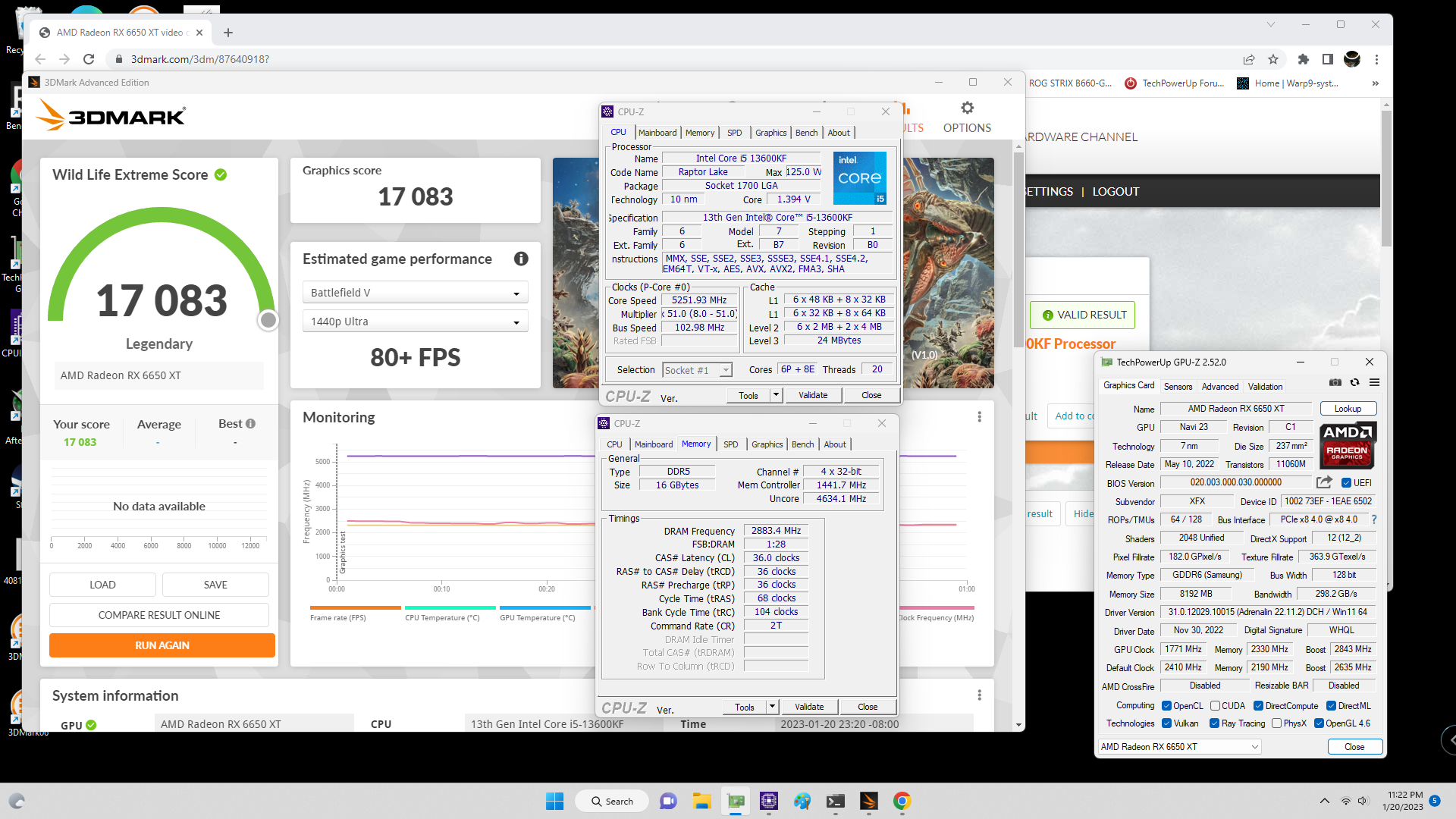The width and height of the screenshot is (1456, 819).
Task: Open the Chrome three-dot menu
Action: click(x=1376, y=59)
